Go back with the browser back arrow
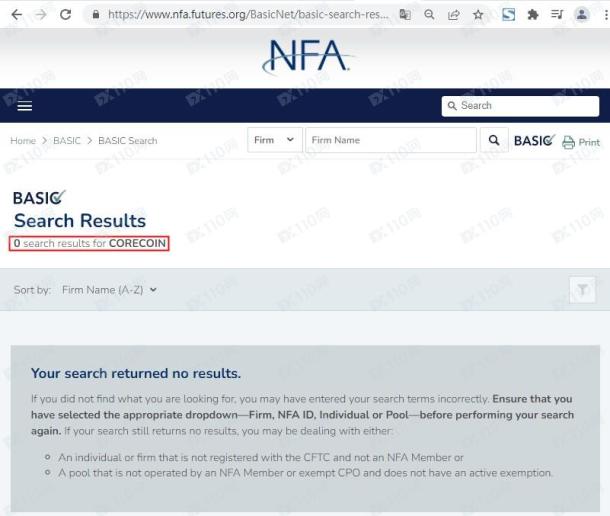The image size is (610, 516). [x=16, y=15]
